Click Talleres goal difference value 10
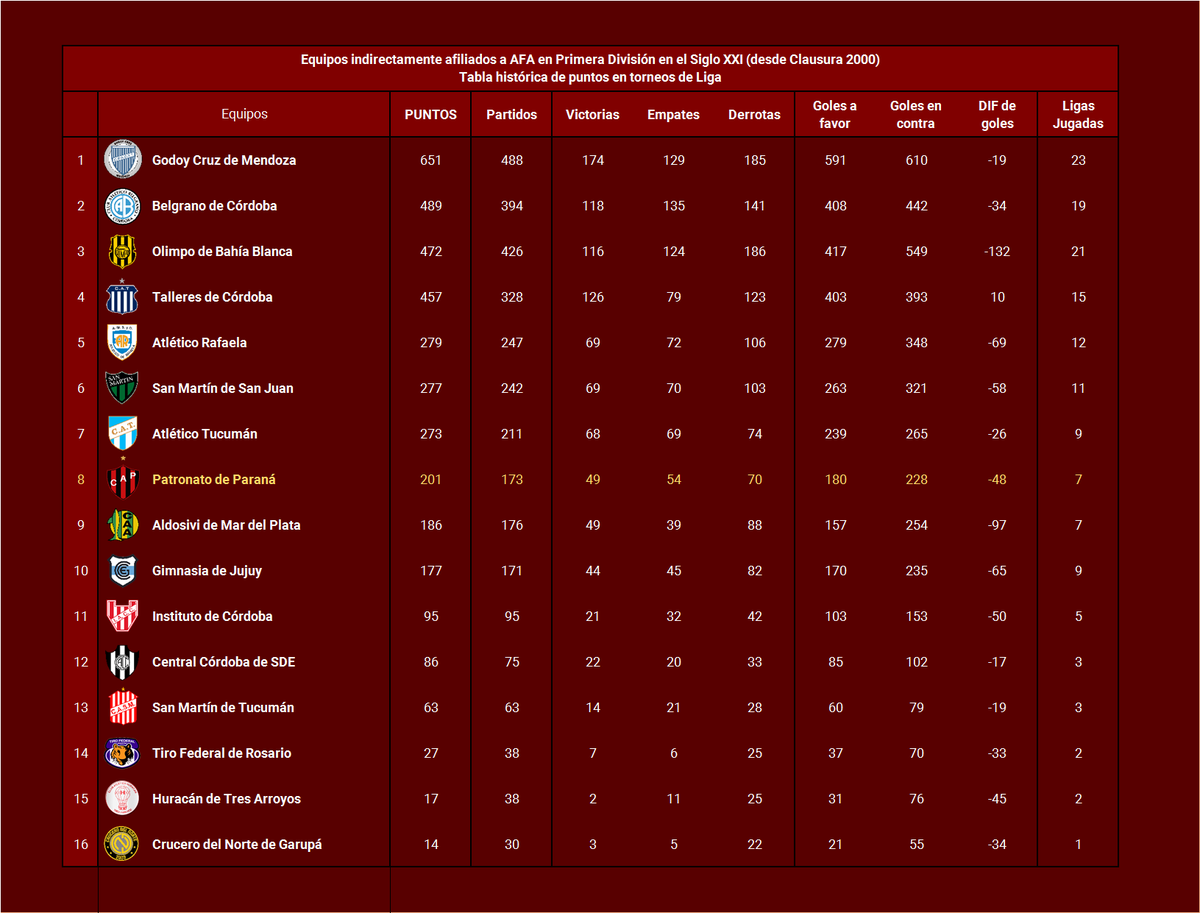This screenshot has height=913, width=1200. (x=997, y=297)
